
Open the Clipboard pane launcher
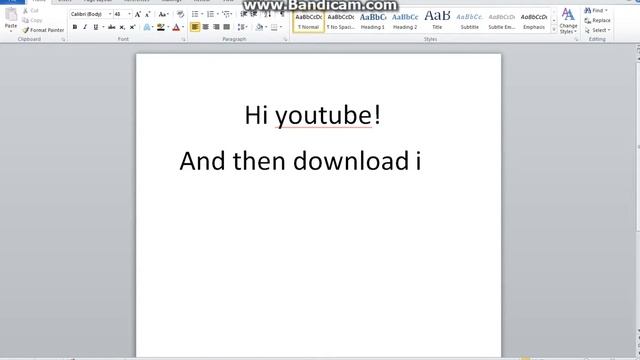[63, 40]
